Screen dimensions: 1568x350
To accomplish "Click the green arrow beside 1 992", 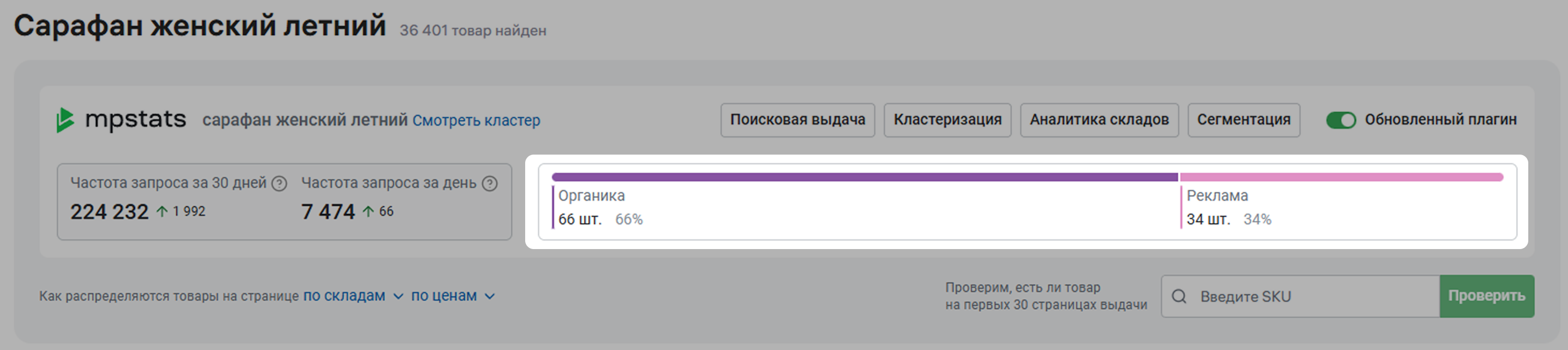I will pos(162,212).
